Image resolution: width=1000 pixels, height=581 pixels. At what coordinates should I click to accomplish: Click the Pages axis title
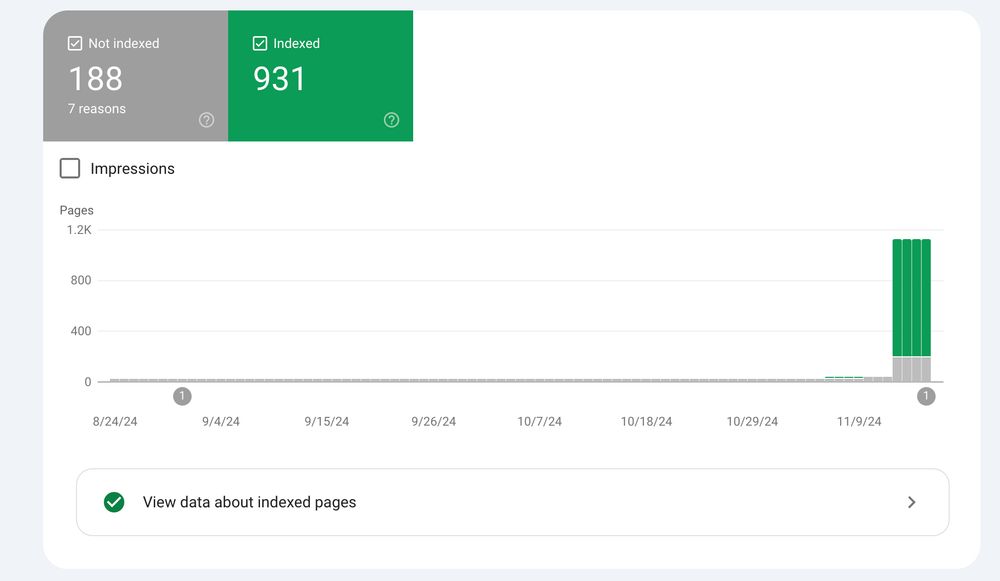(77, 210)
